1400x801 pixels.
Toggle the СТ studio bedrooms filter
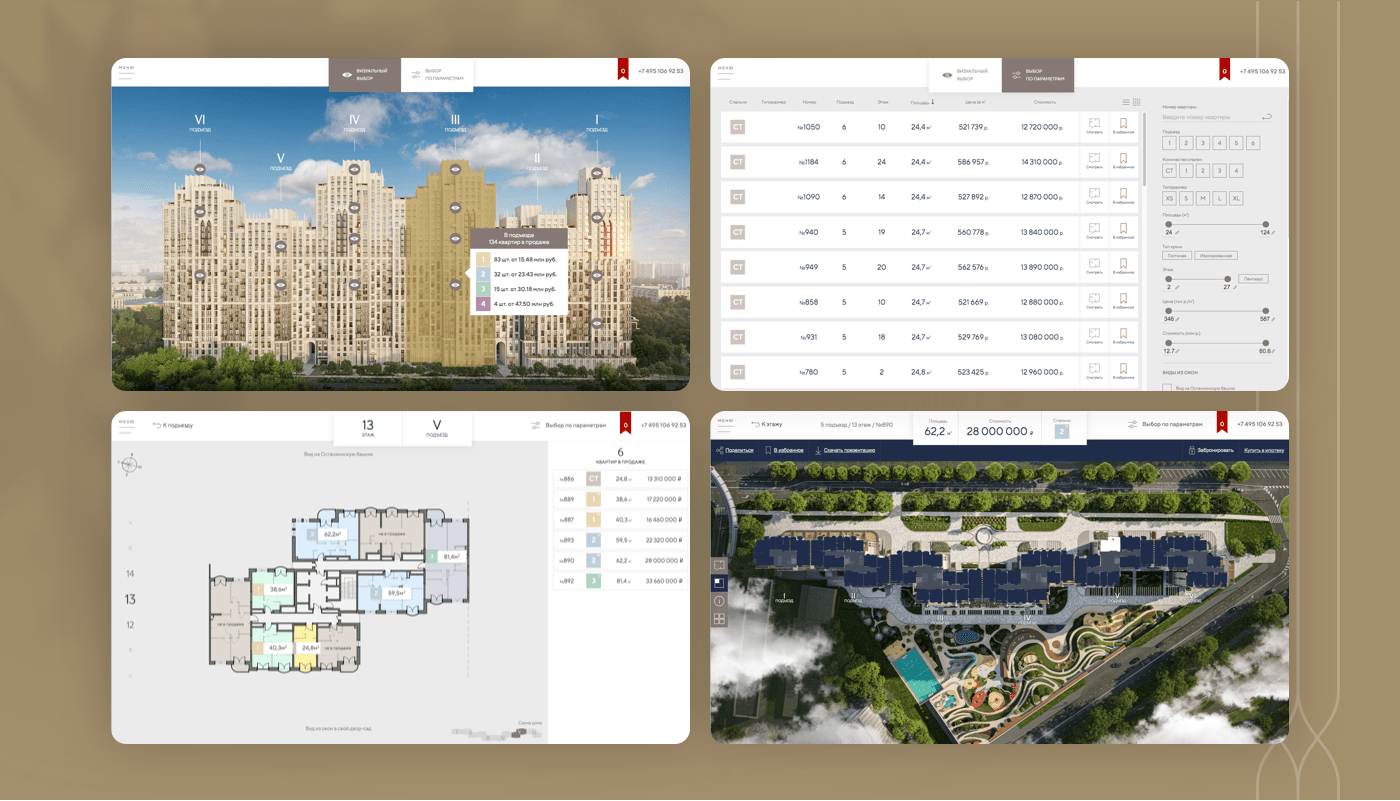point(1169,171)
